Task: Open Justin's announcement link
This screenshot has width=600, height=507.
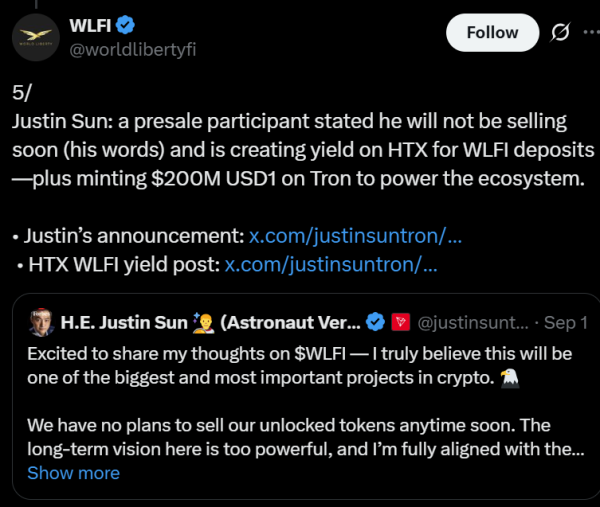Action: [355, 238]
